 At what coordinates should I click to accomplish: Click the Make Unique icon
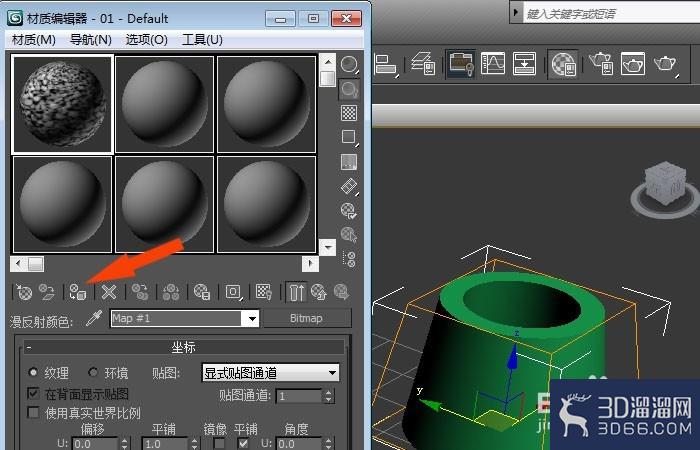[x=171, y=292]
